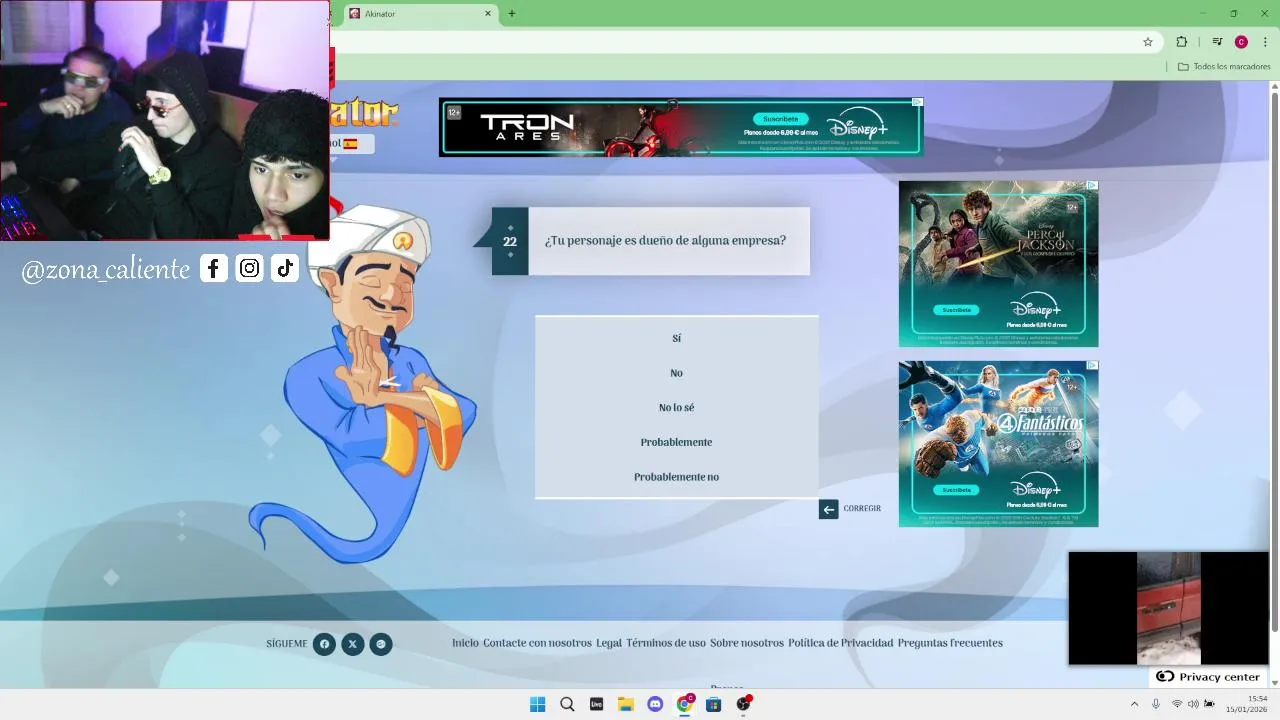Open the Chrome three-dot menu
The width and height of the screenshot is (1280, 720).
click(1265, 42)
